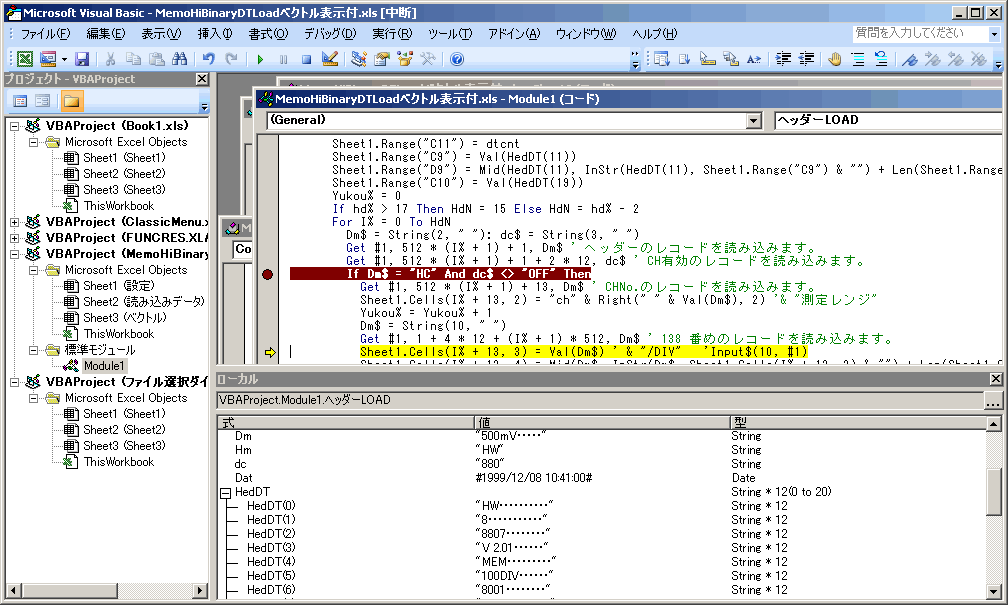Click the Save floppy disk icon
Image resolution: width=1008 pixels, height=605 pixels.
point(82,59)
